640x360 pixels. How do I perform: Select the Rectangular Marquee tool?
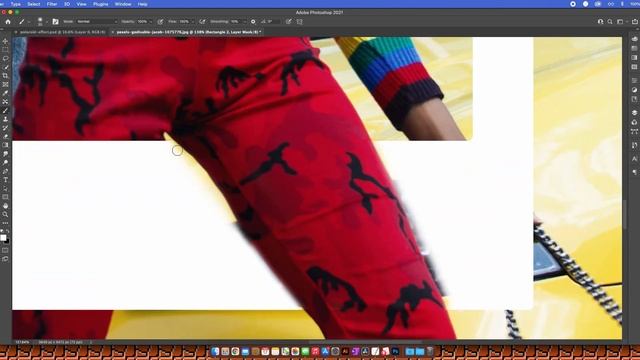[5, 50]
